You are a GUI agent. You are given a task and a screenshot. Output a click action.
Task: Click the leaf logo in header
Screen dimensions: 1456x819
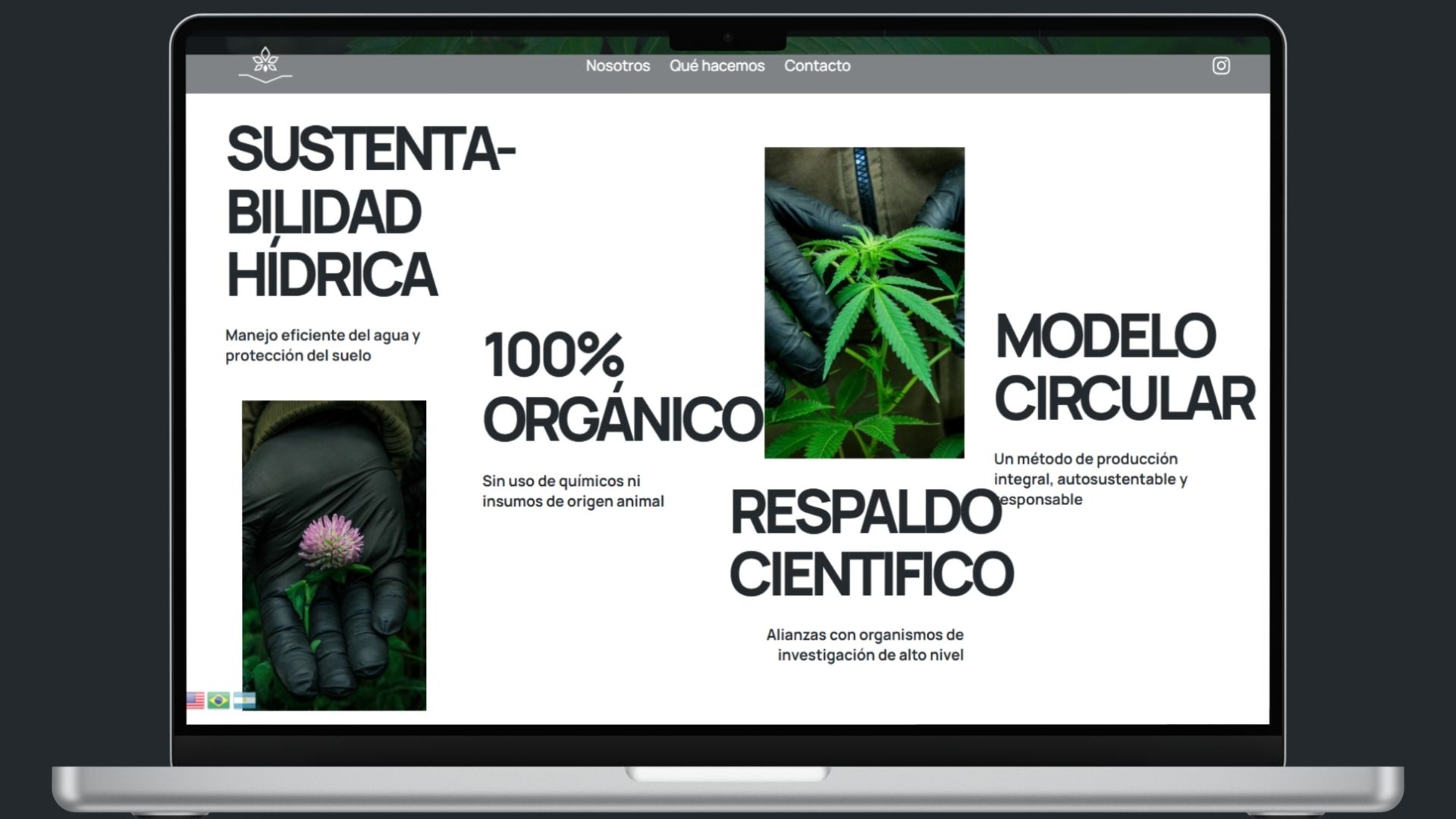point(265,64)
